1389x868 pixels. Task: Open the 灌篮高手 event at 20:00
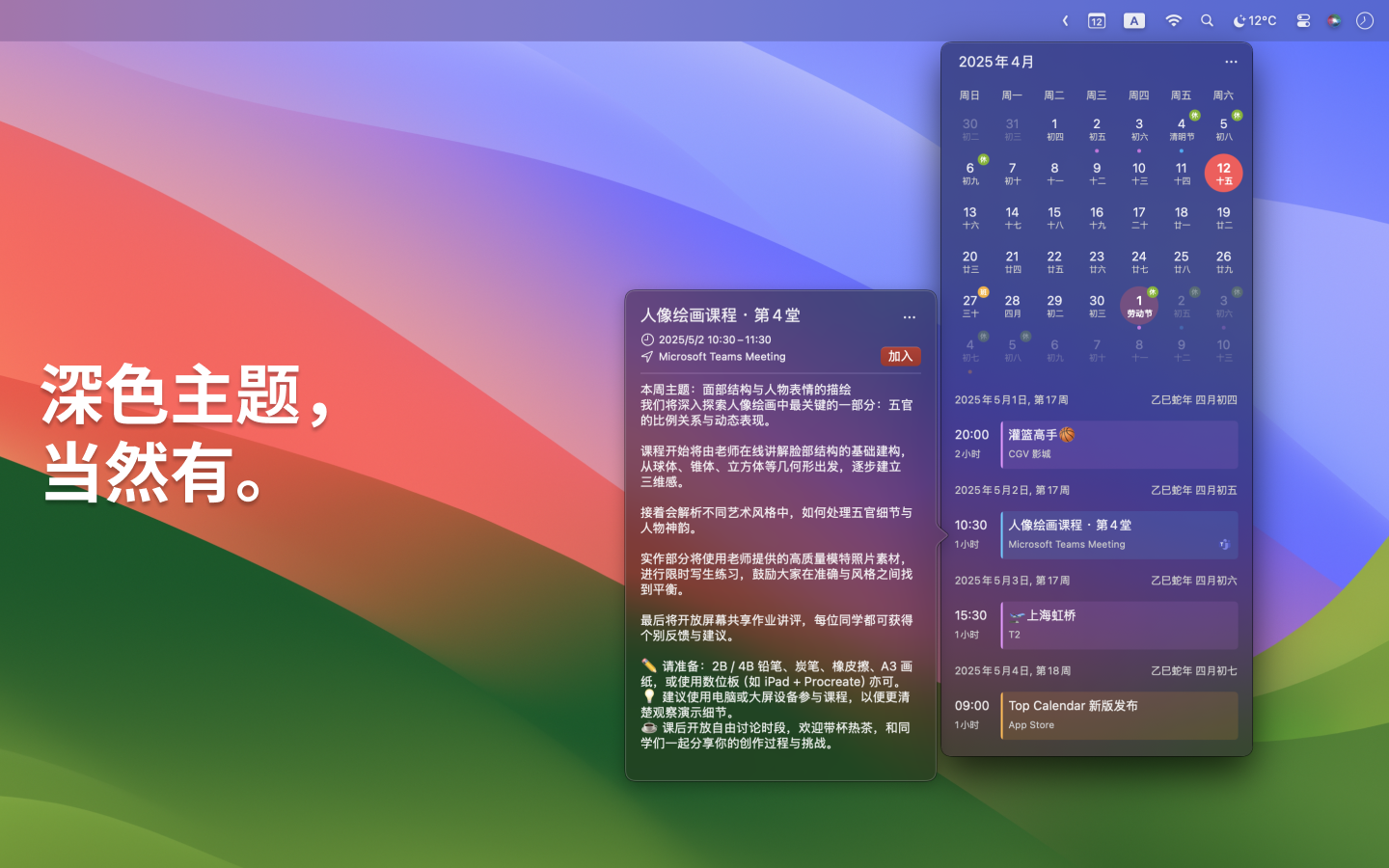click(1119, 444)
